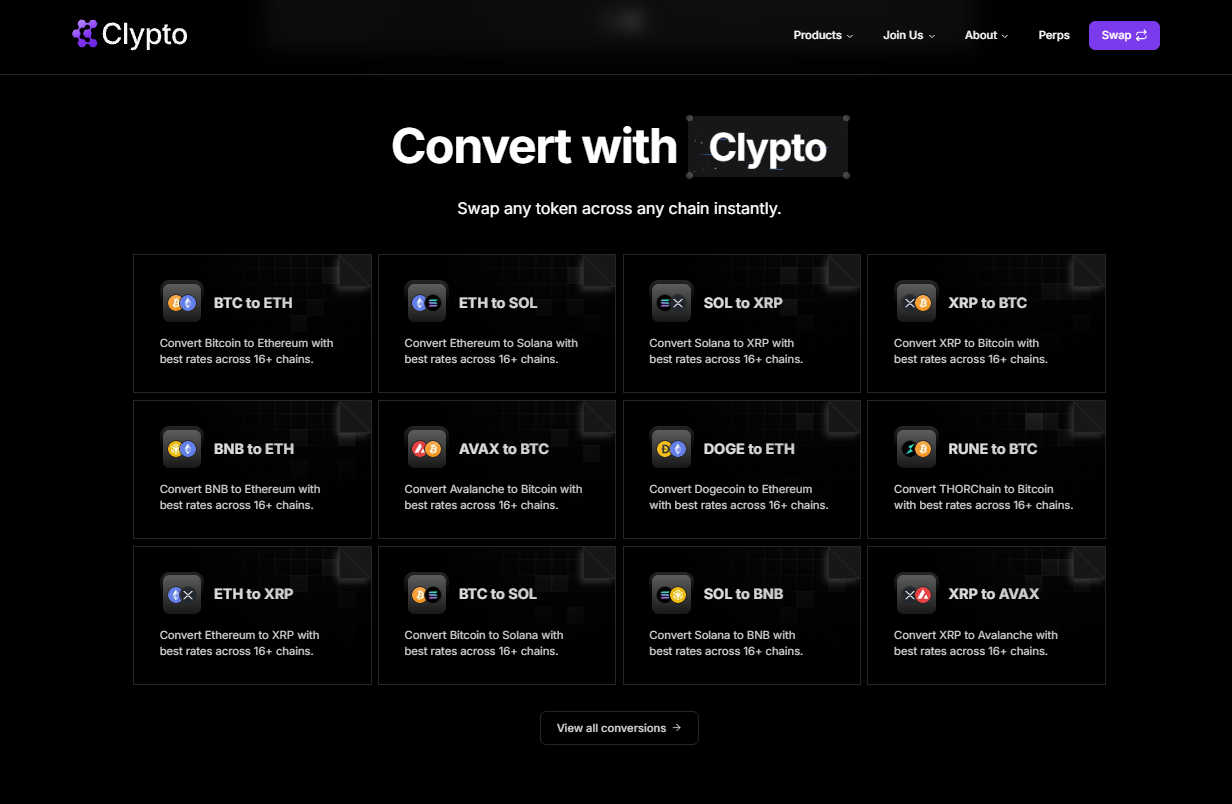
Task: Click the BNB to ETH coin pair icon
Action: tap(182, 449)
